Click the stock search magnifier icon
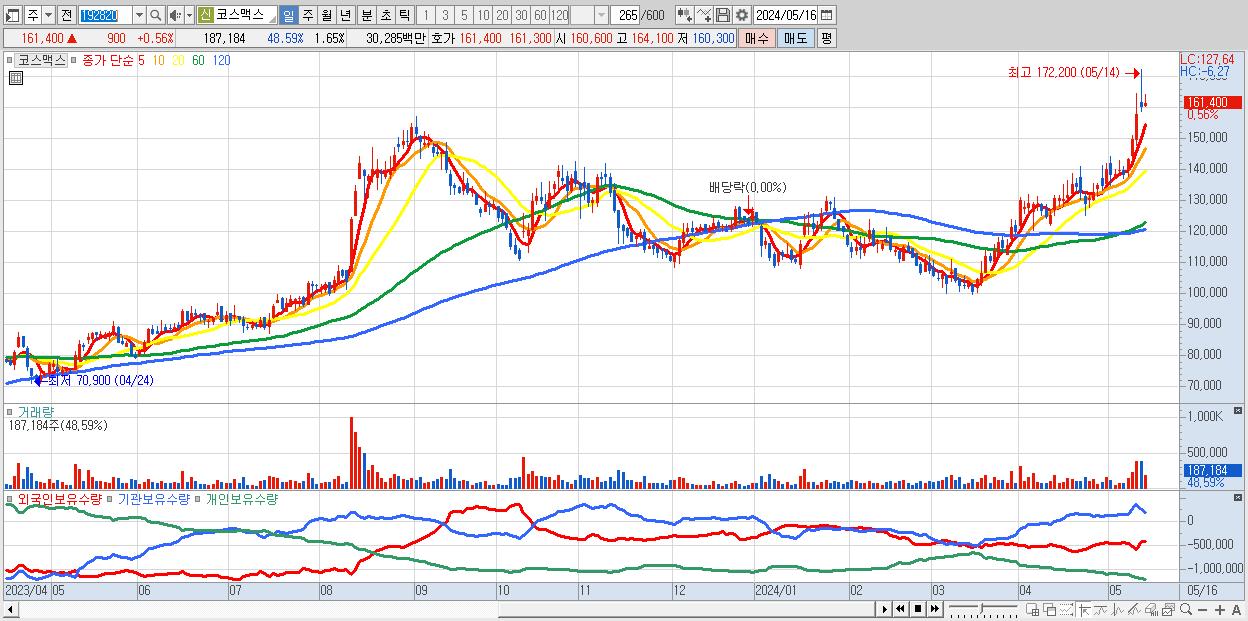This screenshot has height=621, width=1248. 156,16
